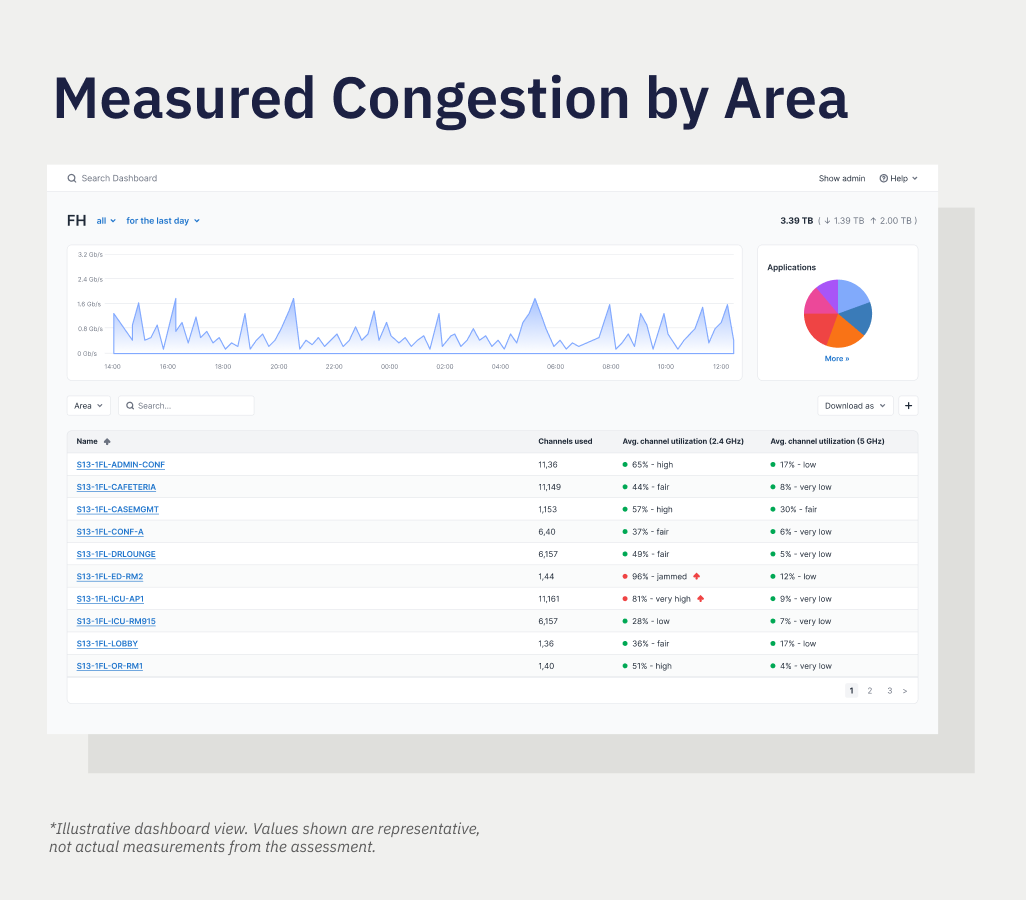Click the '44% - fair' utilization value
The width and height of the screenshot is (1026, 901).
point(650,487)
